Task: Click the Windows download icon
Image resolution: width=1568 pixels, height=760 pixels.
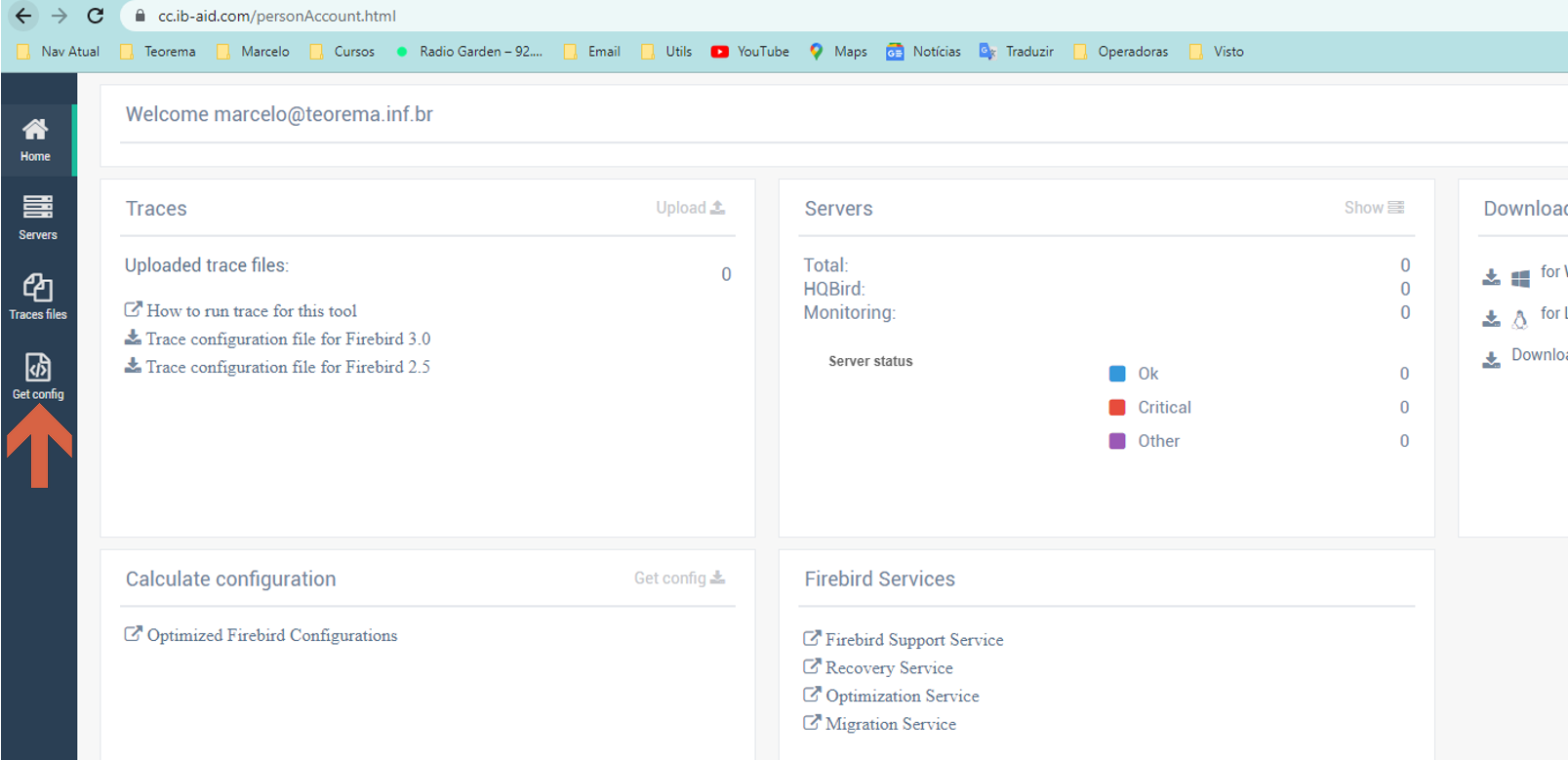Action: point(1520,279)
